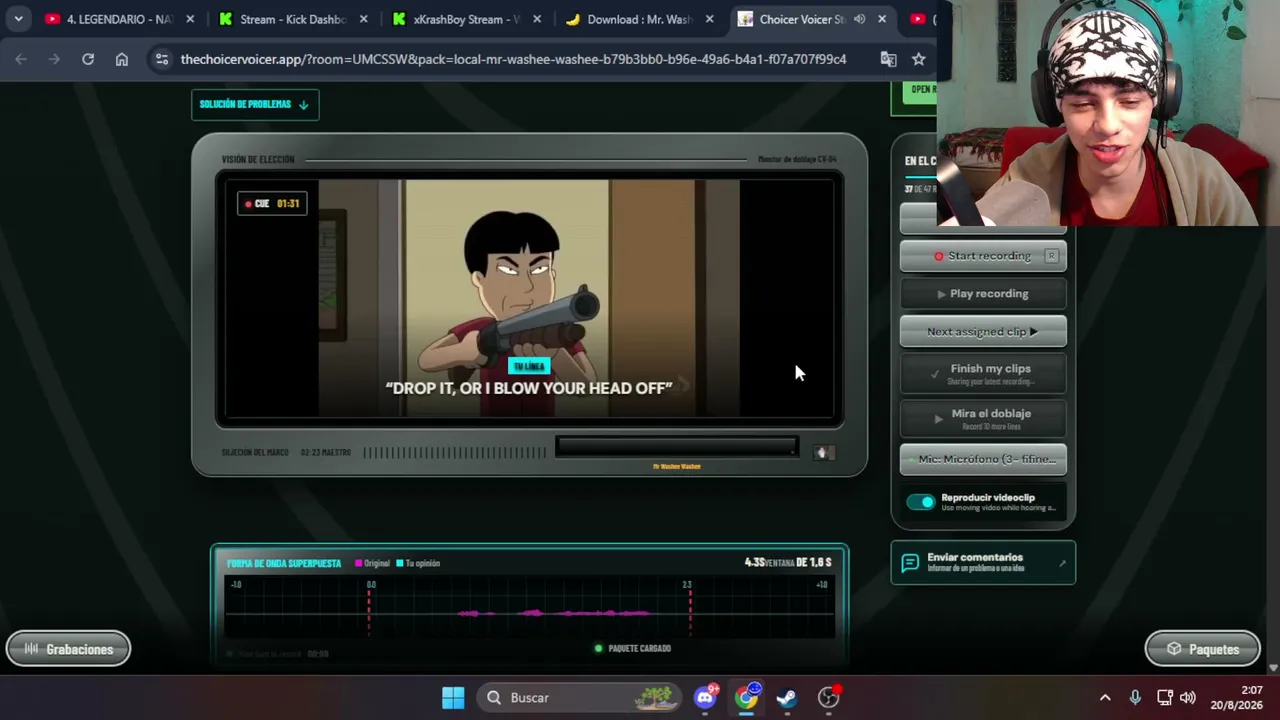Click the black display bar above Mr Washee Washee

click(x=676, y=447)
